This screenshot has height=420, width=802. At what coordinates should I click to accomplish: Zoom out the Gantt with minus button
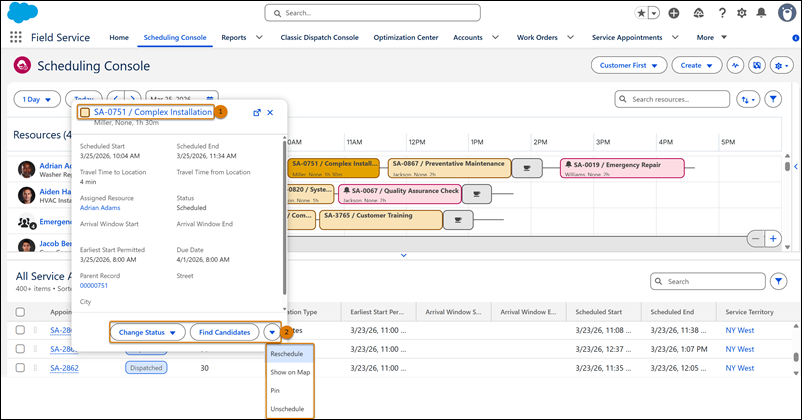(756, 238)
